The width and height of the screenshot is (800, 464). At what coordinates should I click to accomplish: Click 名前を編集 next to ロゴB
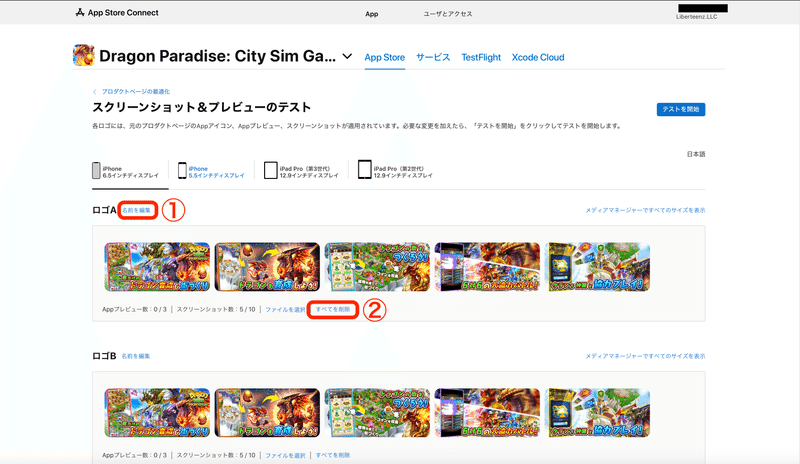point(136,356)
